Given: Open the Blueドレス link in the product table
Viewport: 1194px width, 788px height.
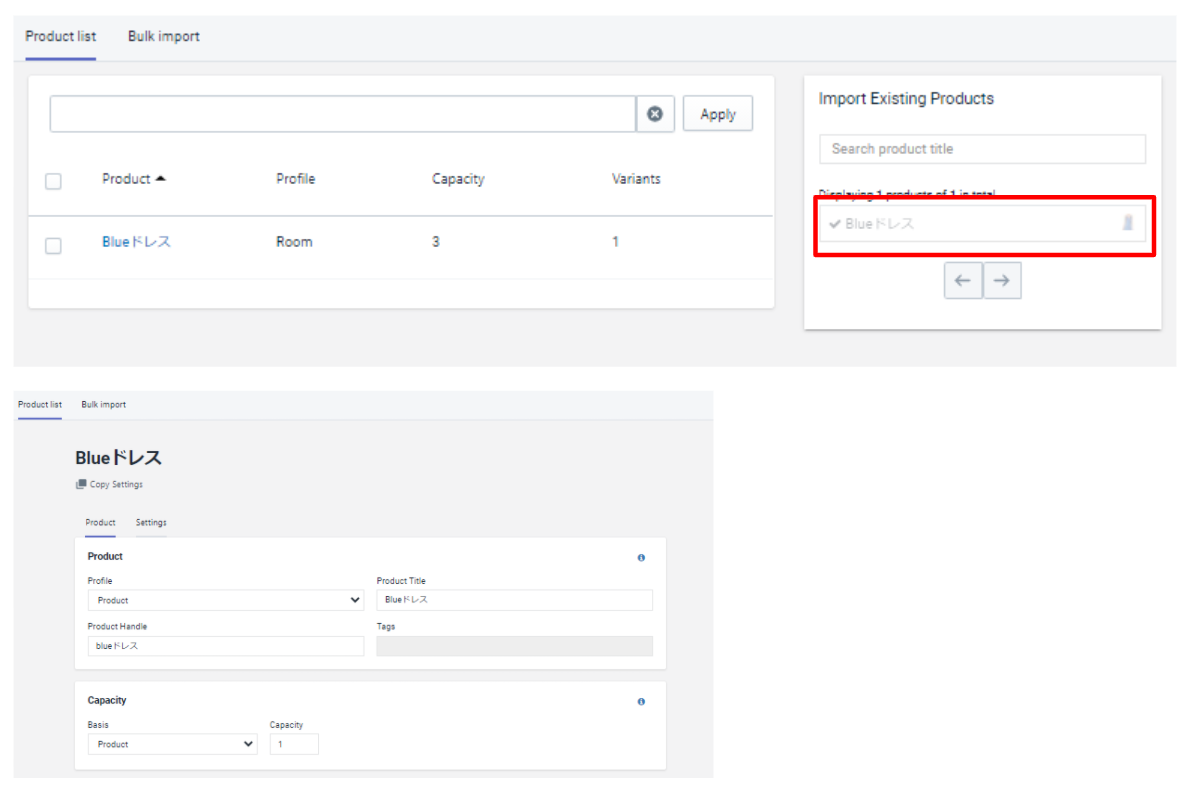Looking at the screenshot, I should click(x=136, y=242).
